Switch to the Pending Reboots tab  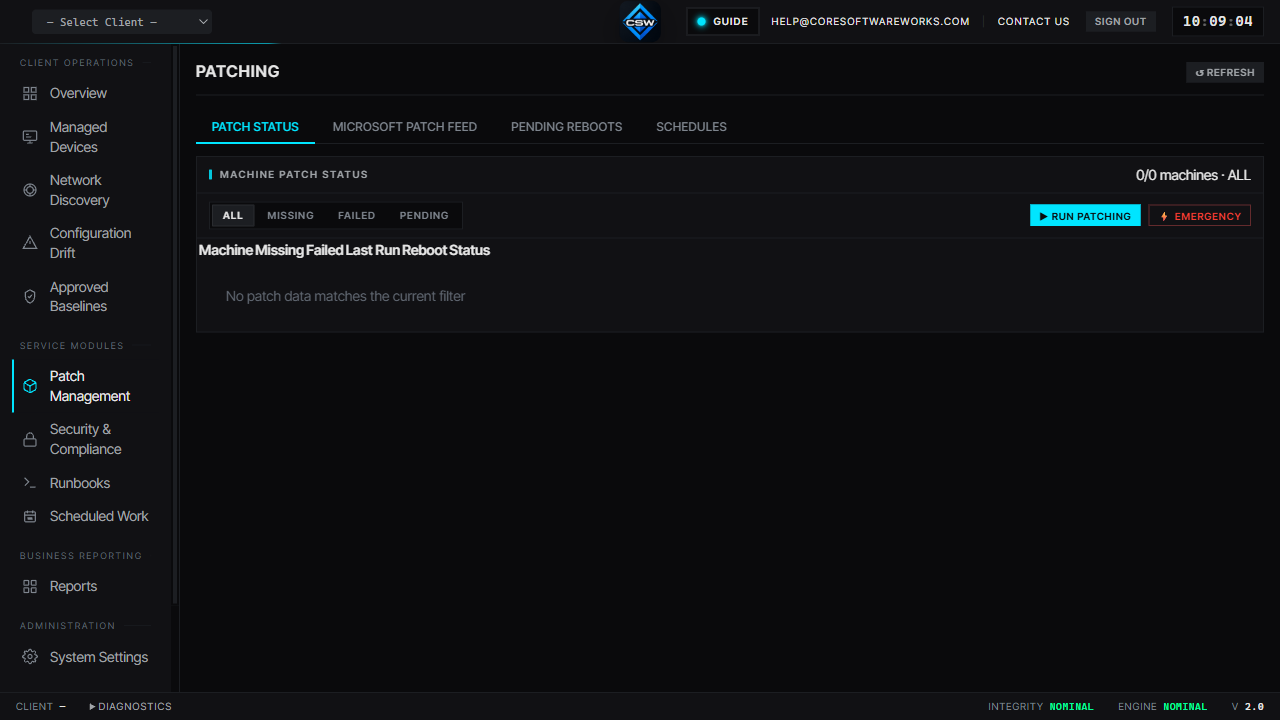coord(566,127)
